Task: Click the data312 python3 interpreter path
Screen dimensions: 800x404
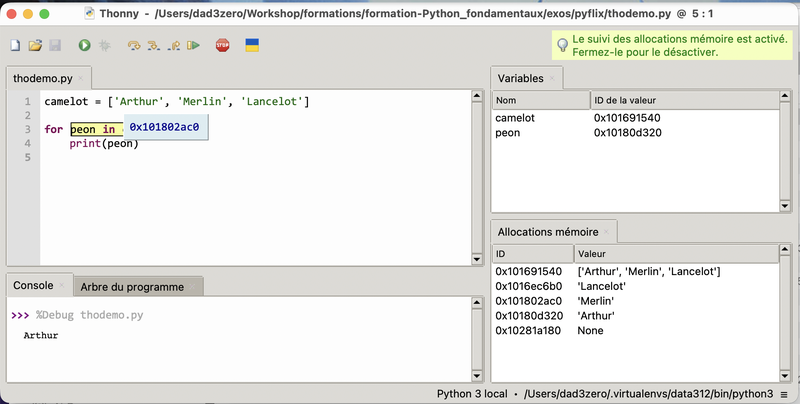Action: [648, 394]
